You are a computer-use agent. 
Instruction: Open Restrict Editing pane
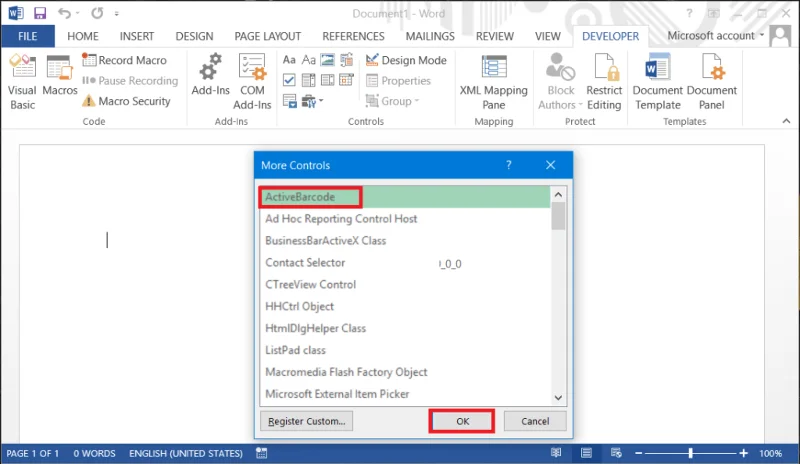pyautogui.click(x=604, y=82)
